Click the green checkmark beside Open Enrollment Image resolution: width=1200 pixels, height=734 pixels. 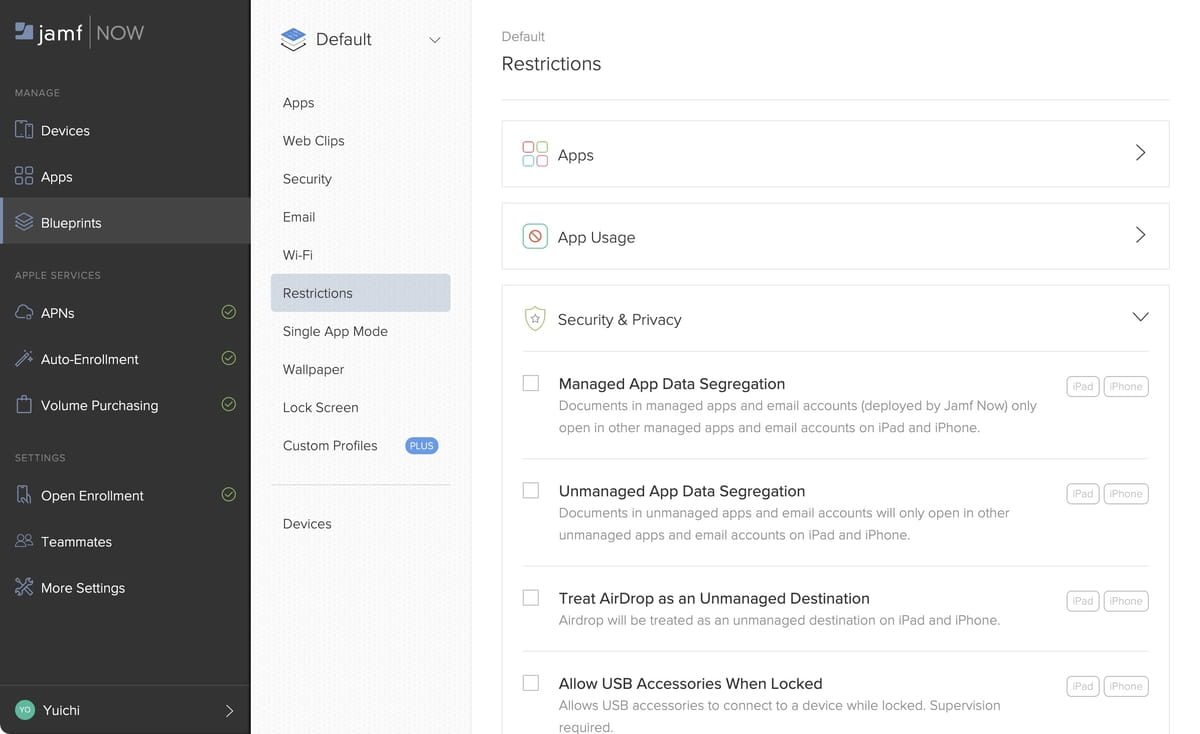pos(229,494)
